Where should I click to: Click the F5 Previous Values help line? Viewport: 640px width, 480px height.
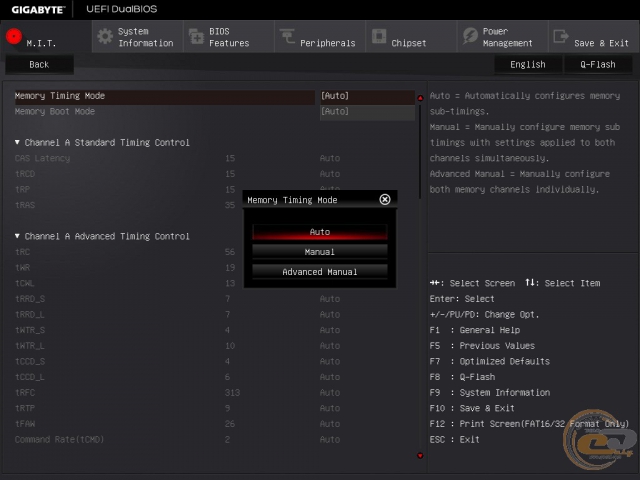(x=482, y=346)
